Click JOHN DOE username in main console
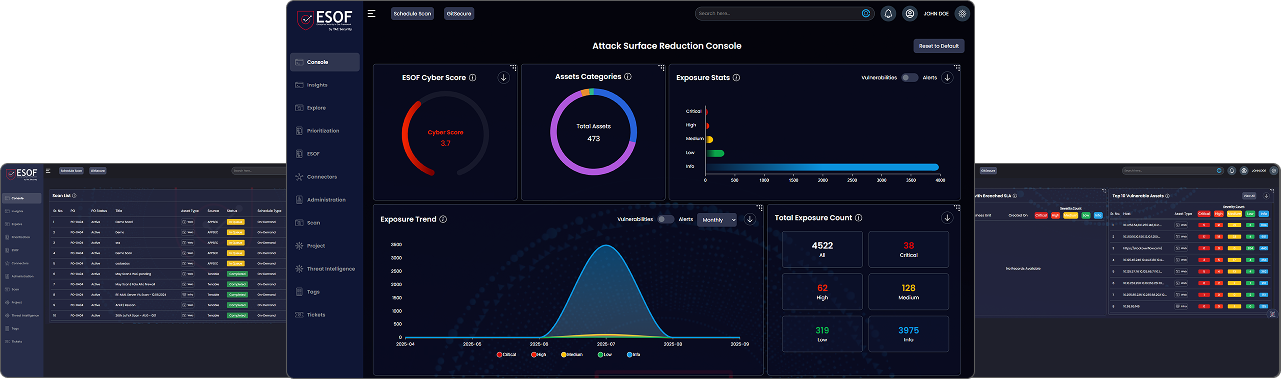The width and height of the screenshot is (1281, 379). pyautogui.click(x=936, y=14)
